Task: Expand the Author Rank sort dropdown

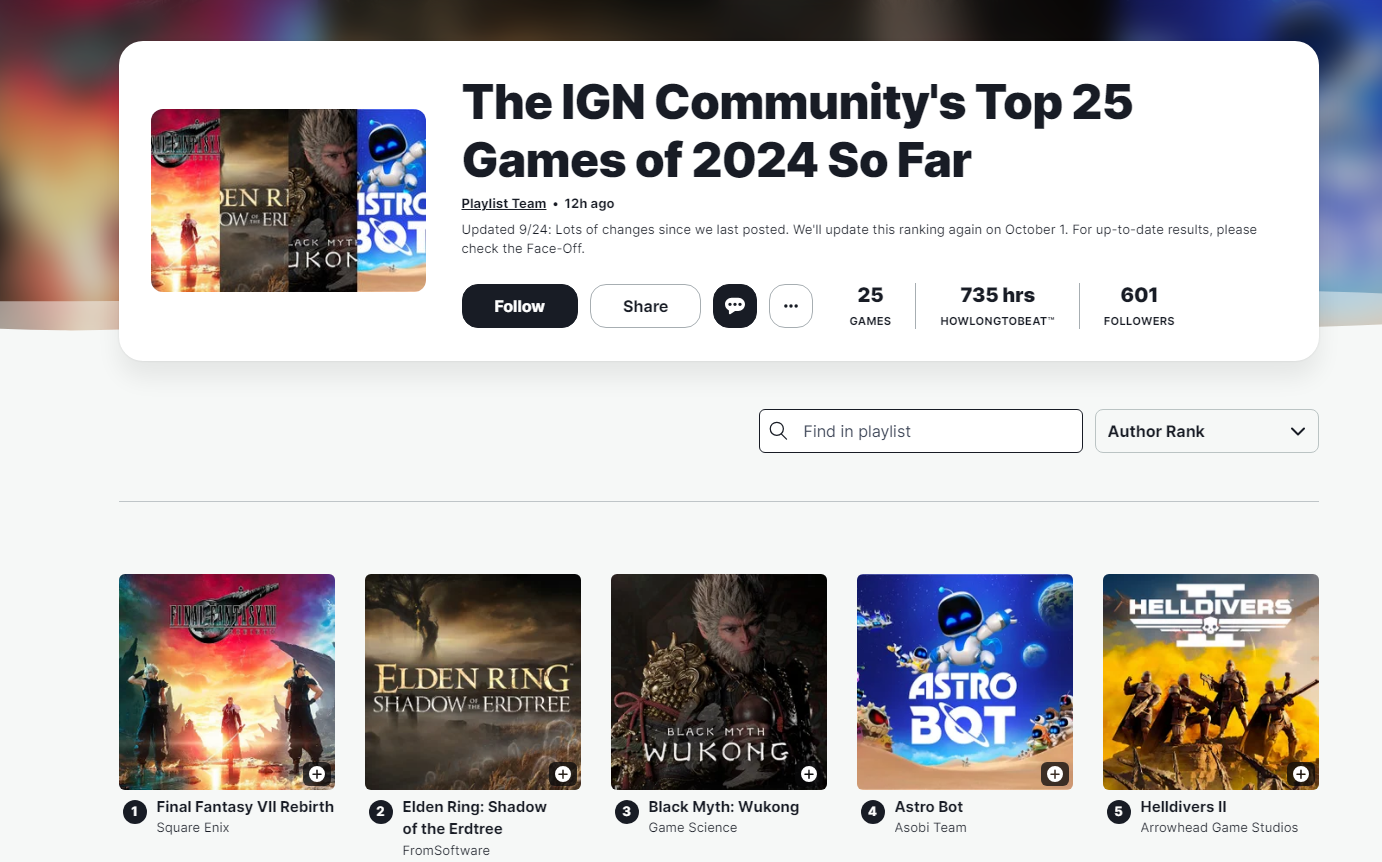Action: click(x=1206, y=431)
